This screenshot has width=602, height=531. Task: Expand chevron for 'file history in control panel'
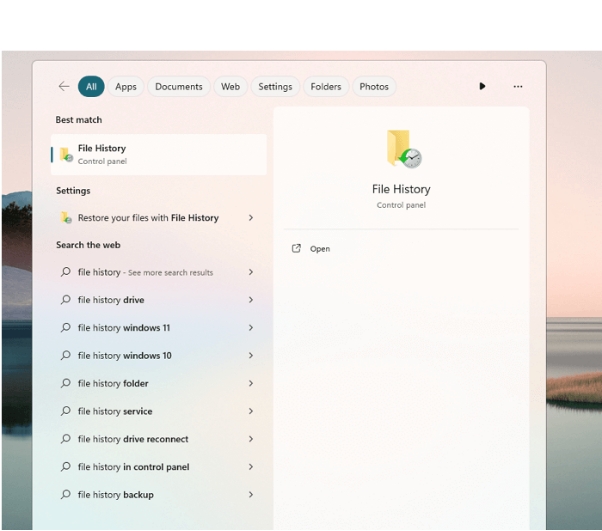[x=251, y=466]
